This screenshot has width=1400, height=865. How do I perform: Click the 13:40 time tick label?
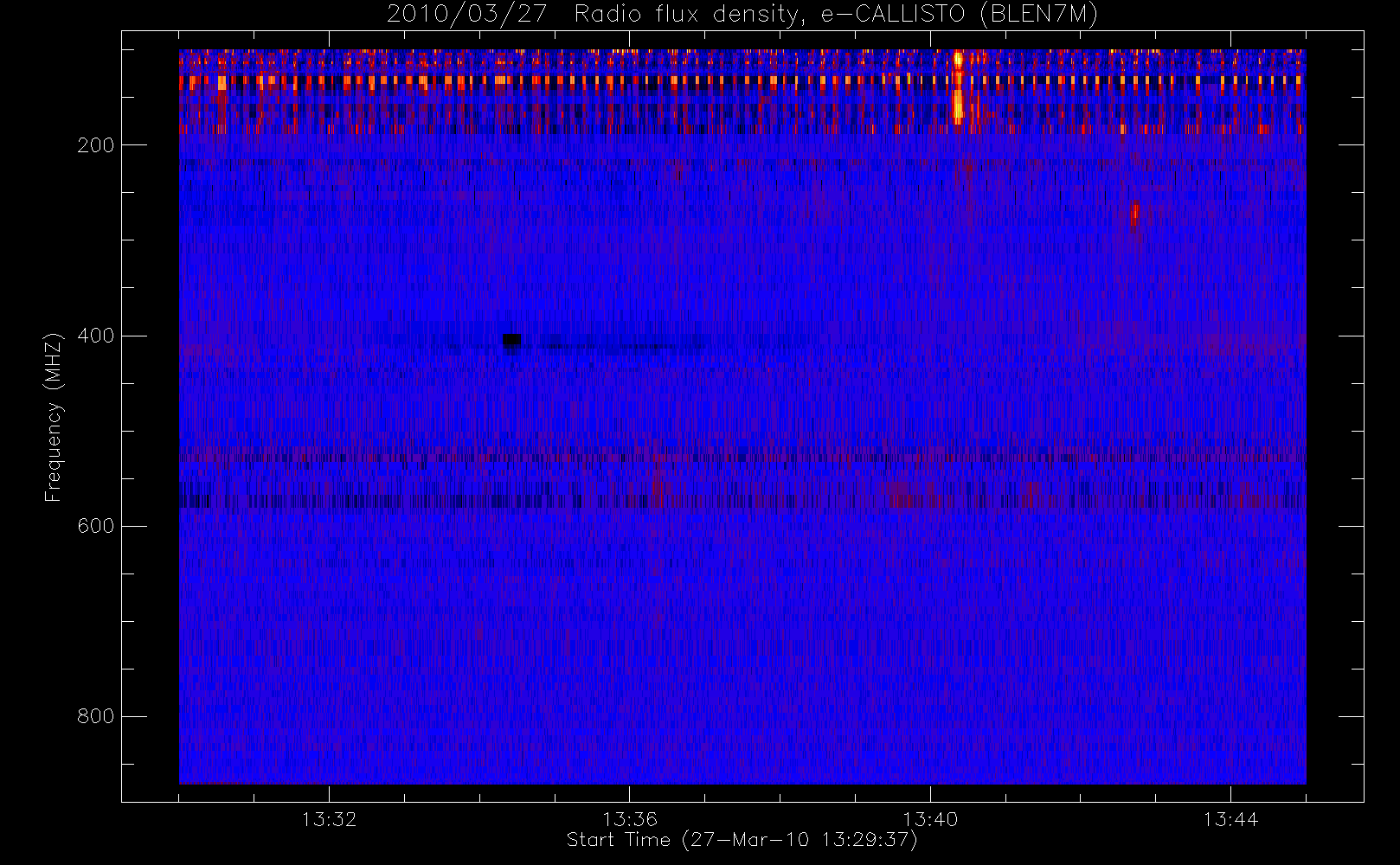click(x=930, y=819)
